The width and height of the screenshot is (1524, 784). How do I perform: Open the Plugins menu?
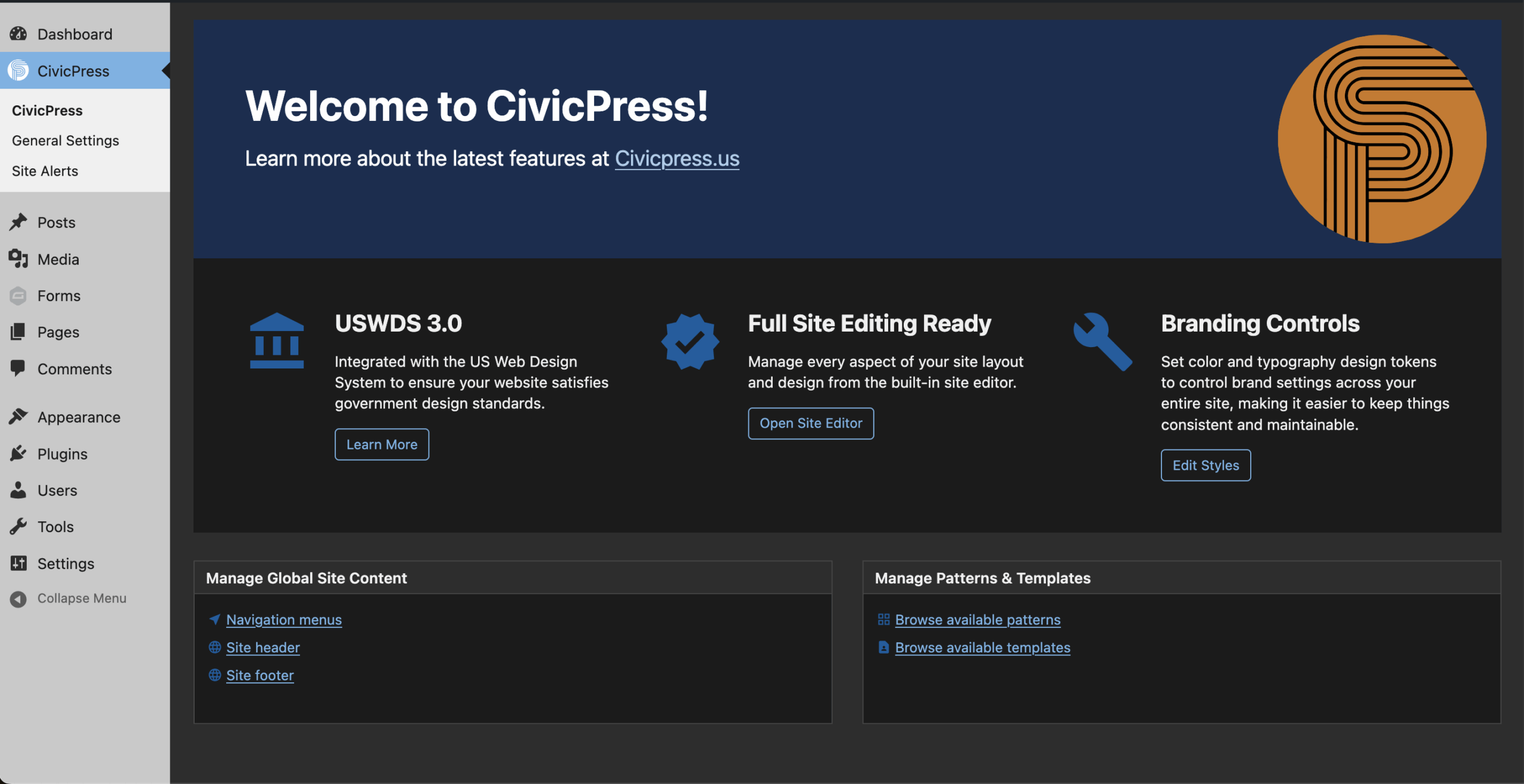85,454
